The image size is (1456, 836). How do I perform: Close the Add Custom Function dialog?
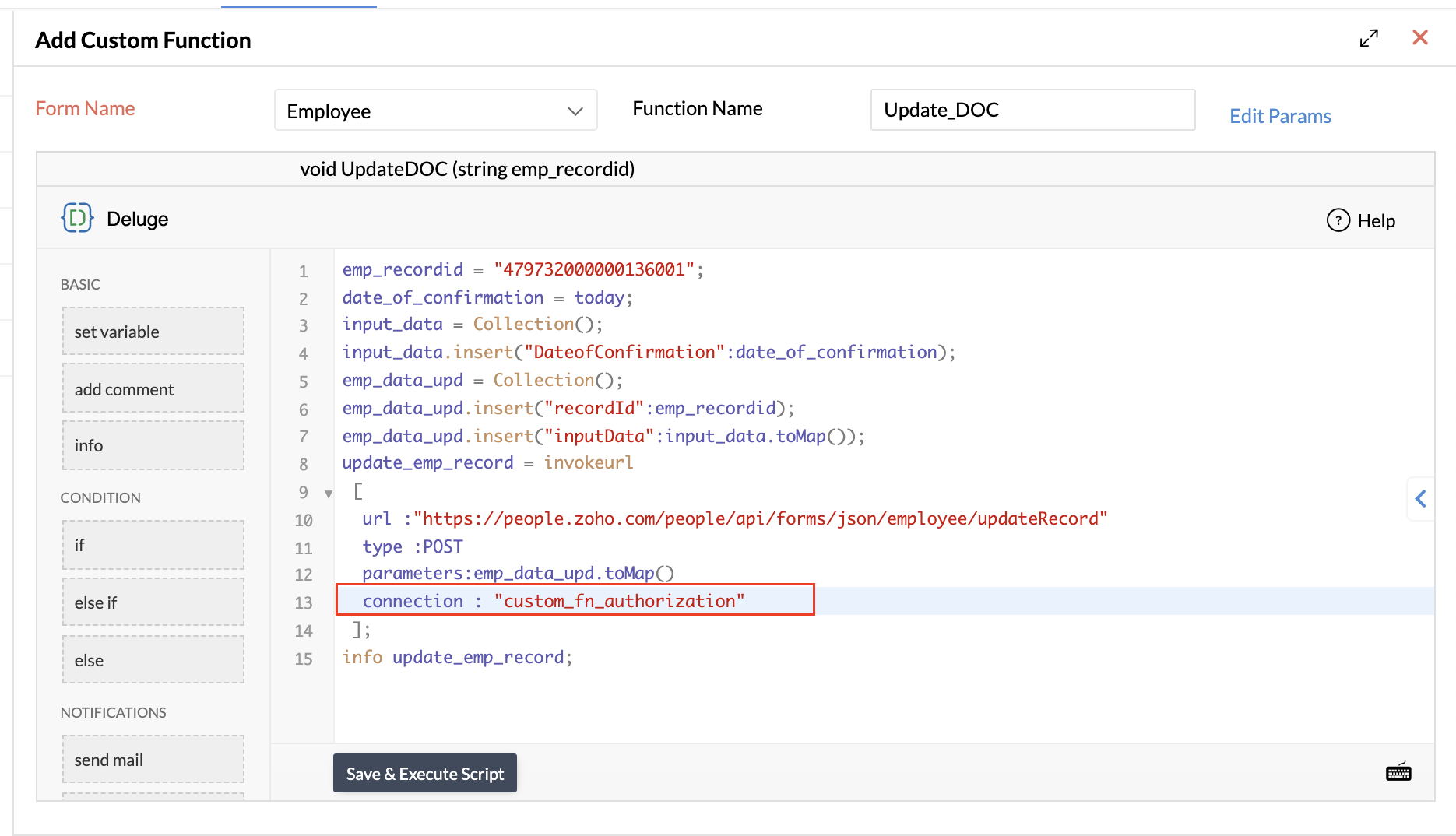click(x=1419, y=37)
